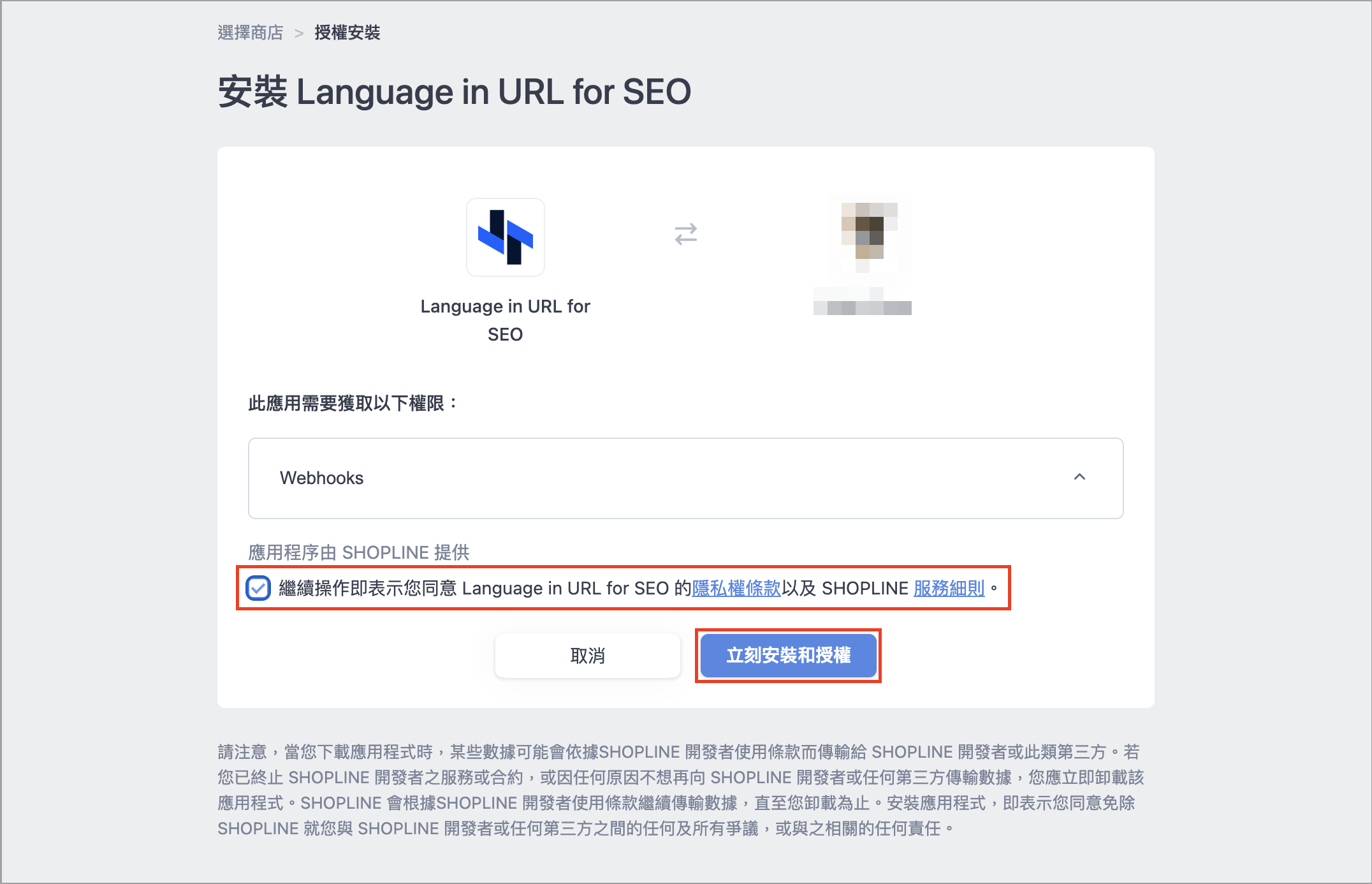Go back to 選擇商店 breadcrumb
Viewport: 1372px width, 884px height.
pos(251,33)
